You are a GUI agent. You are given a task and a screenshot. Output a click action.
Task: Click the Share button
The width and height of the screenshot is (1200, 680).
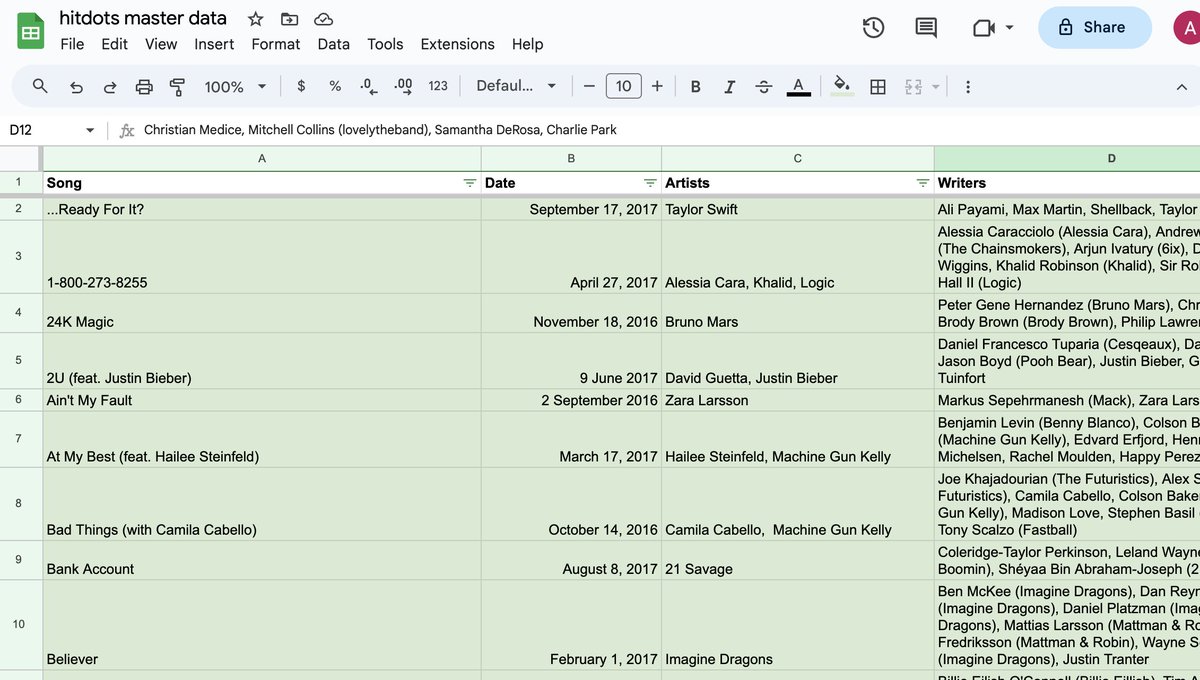(1093, 28)
